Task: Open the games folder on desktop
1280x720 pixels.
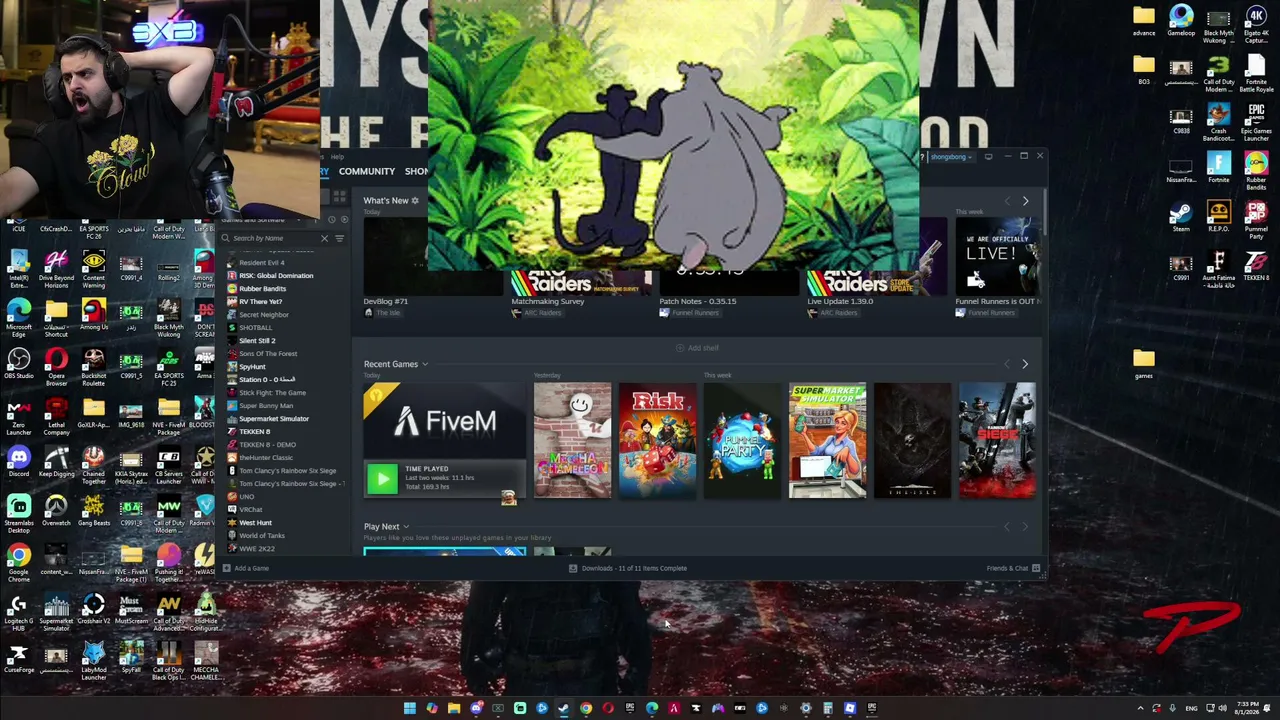Action: point(1144,364)
